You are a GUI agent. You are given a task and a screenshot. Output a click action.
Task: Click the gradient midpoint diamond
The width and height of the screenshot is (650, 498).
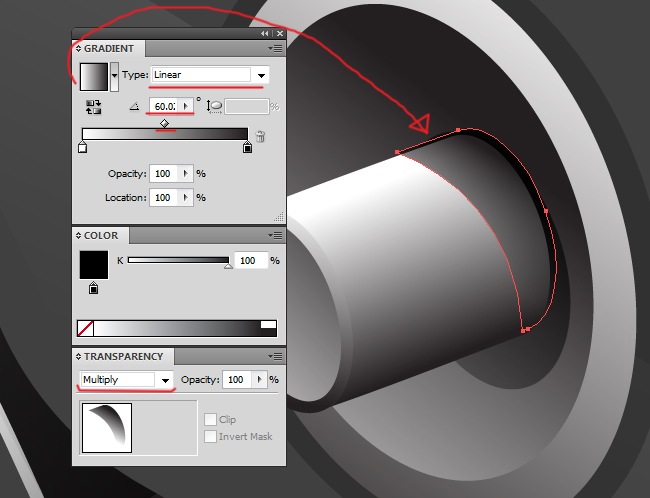tap(165, 124)
